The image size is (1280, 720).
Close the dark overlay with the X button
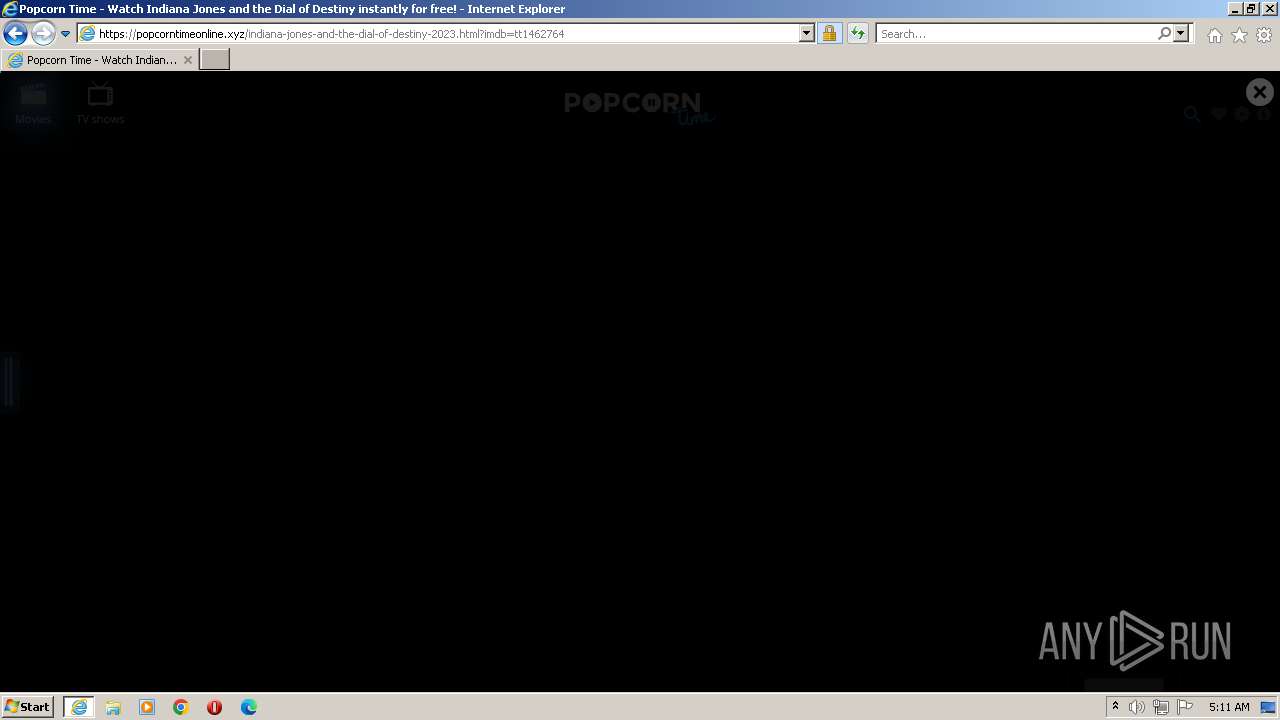[1259, 92]
